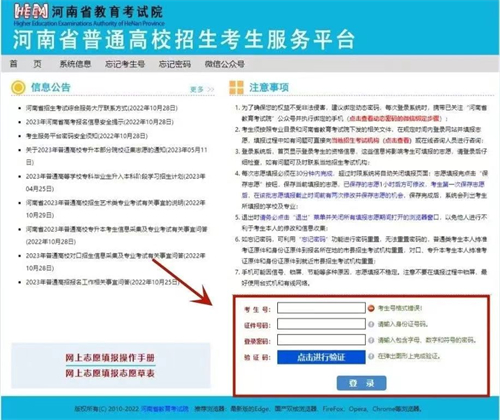
Task: Focus the 考生号 input field
Action: point(321,308)
